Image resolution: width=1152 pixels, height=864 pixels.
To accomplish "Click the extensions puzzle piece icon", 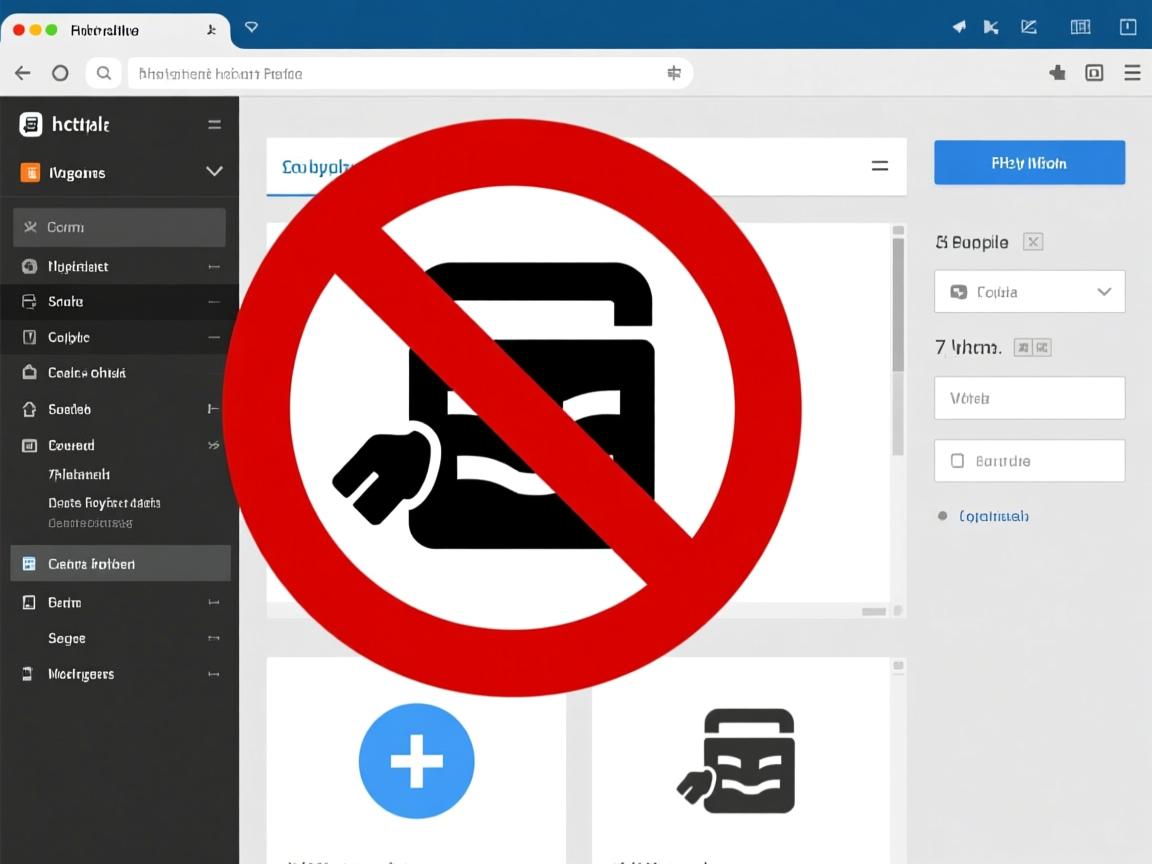I will pos(1057,72).
